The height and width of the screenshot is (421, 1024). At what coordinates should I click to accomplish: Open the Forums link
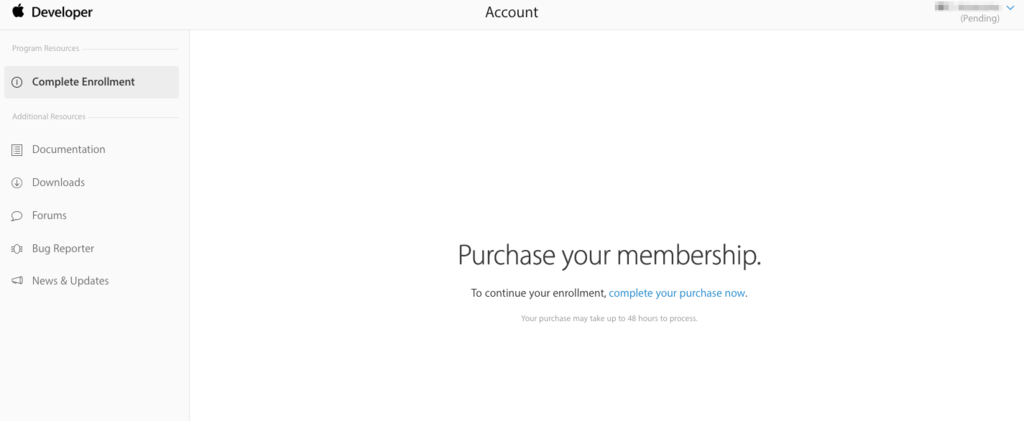pos(49,215)
